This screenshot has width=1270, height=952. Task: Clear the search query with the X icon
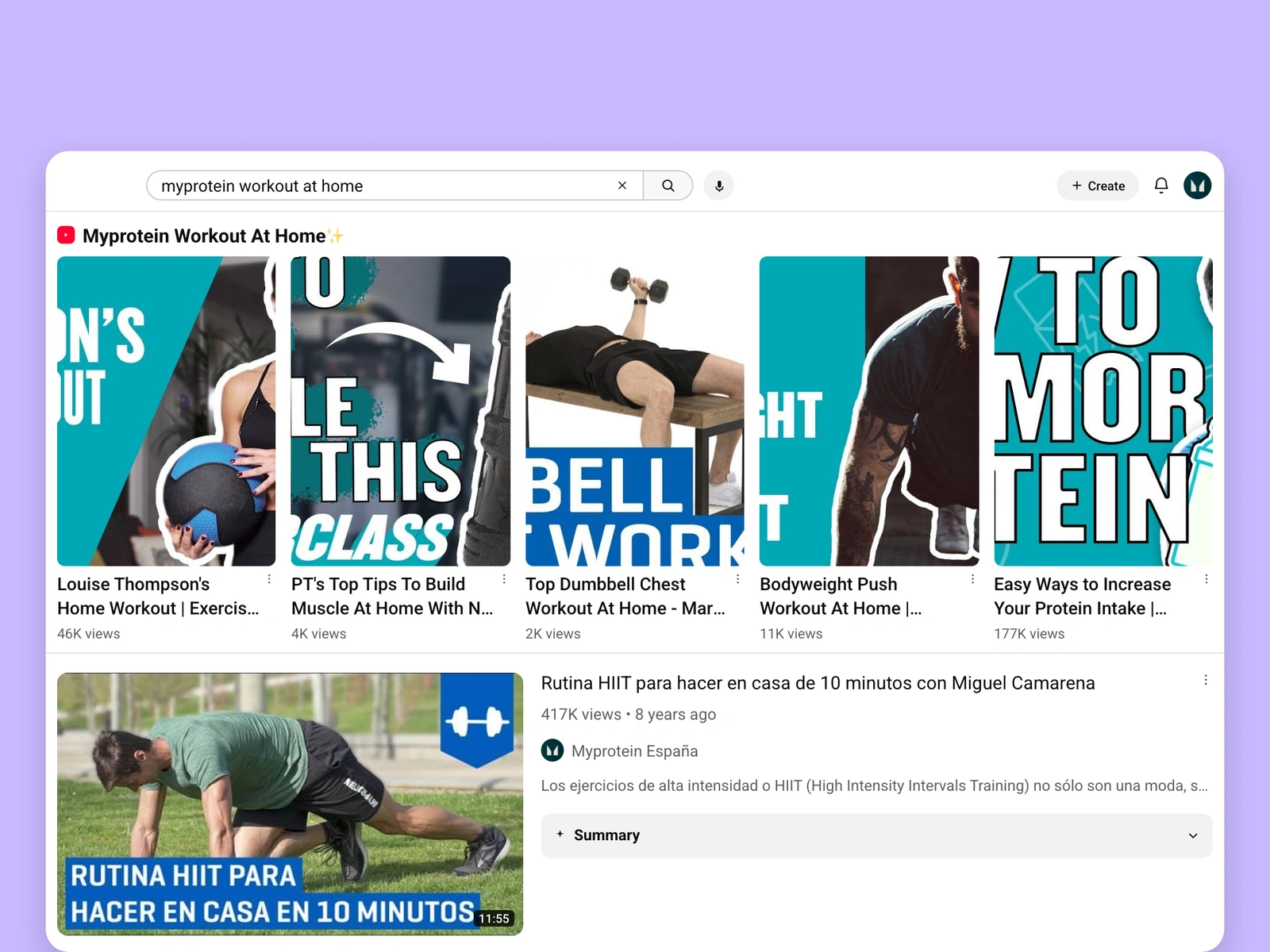[x=622, y=186]
